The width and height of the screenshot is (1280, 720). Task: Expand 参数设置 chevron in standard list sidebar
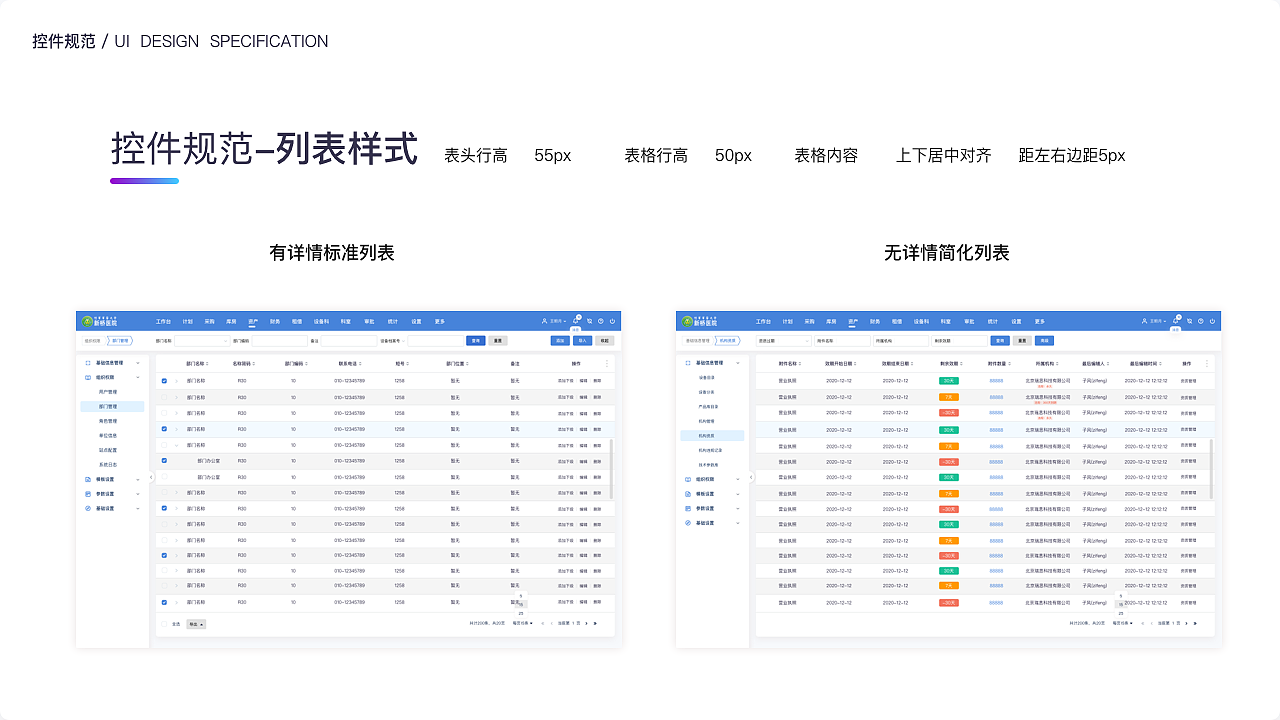tap(138, 494)
